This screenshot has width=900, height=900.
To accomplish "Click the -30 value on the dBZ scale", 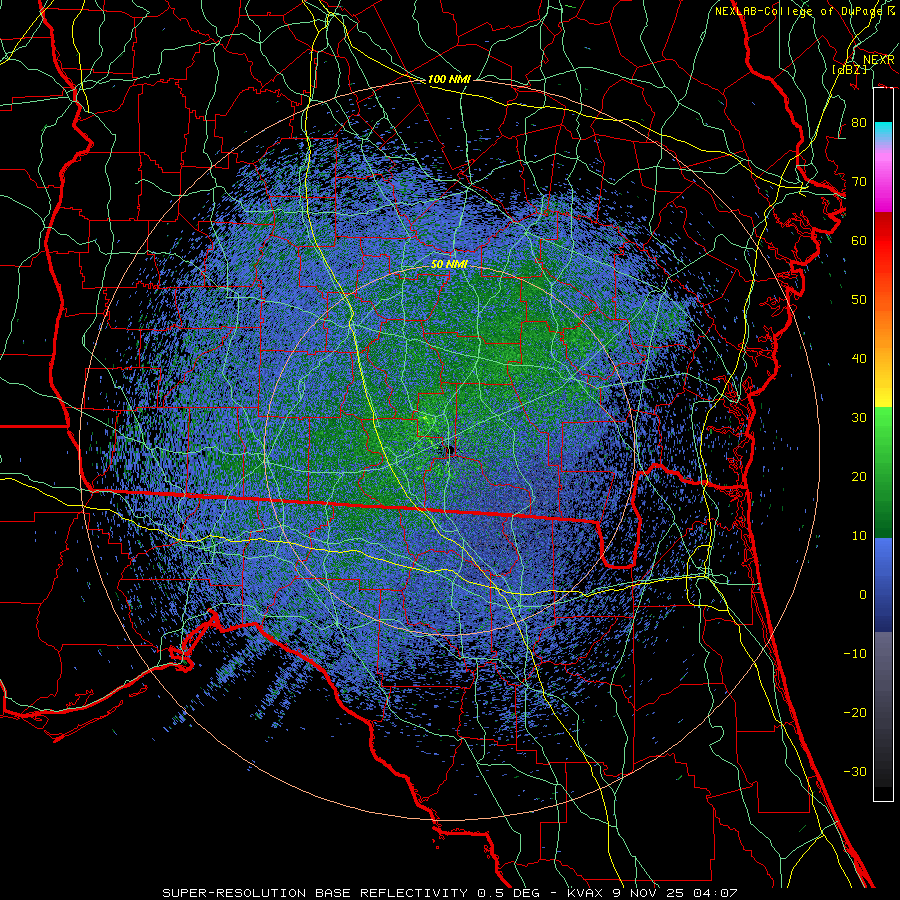I will (855, 771).
